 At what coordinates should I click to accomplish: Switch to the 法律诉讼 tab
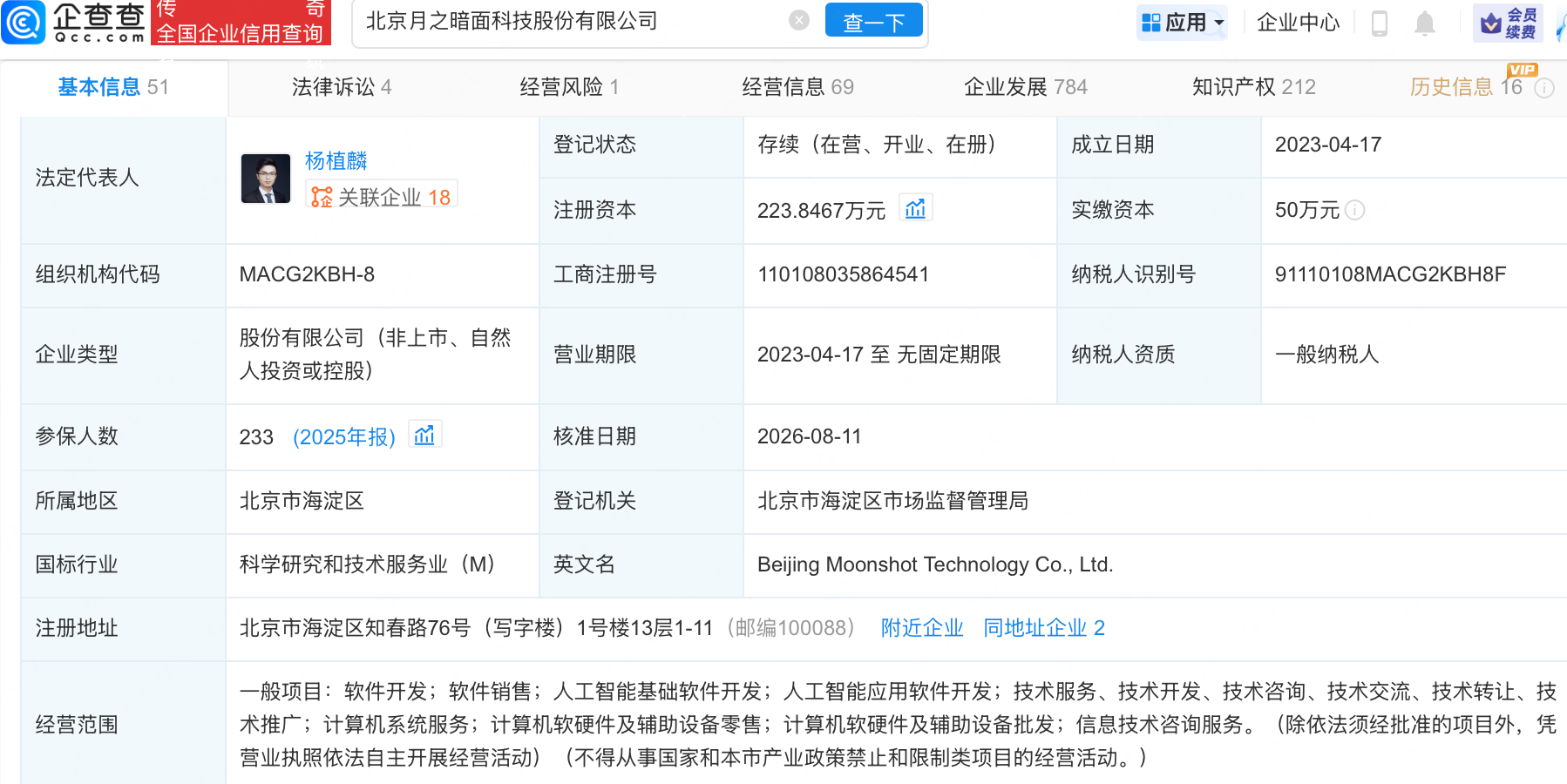pos(342,87)
